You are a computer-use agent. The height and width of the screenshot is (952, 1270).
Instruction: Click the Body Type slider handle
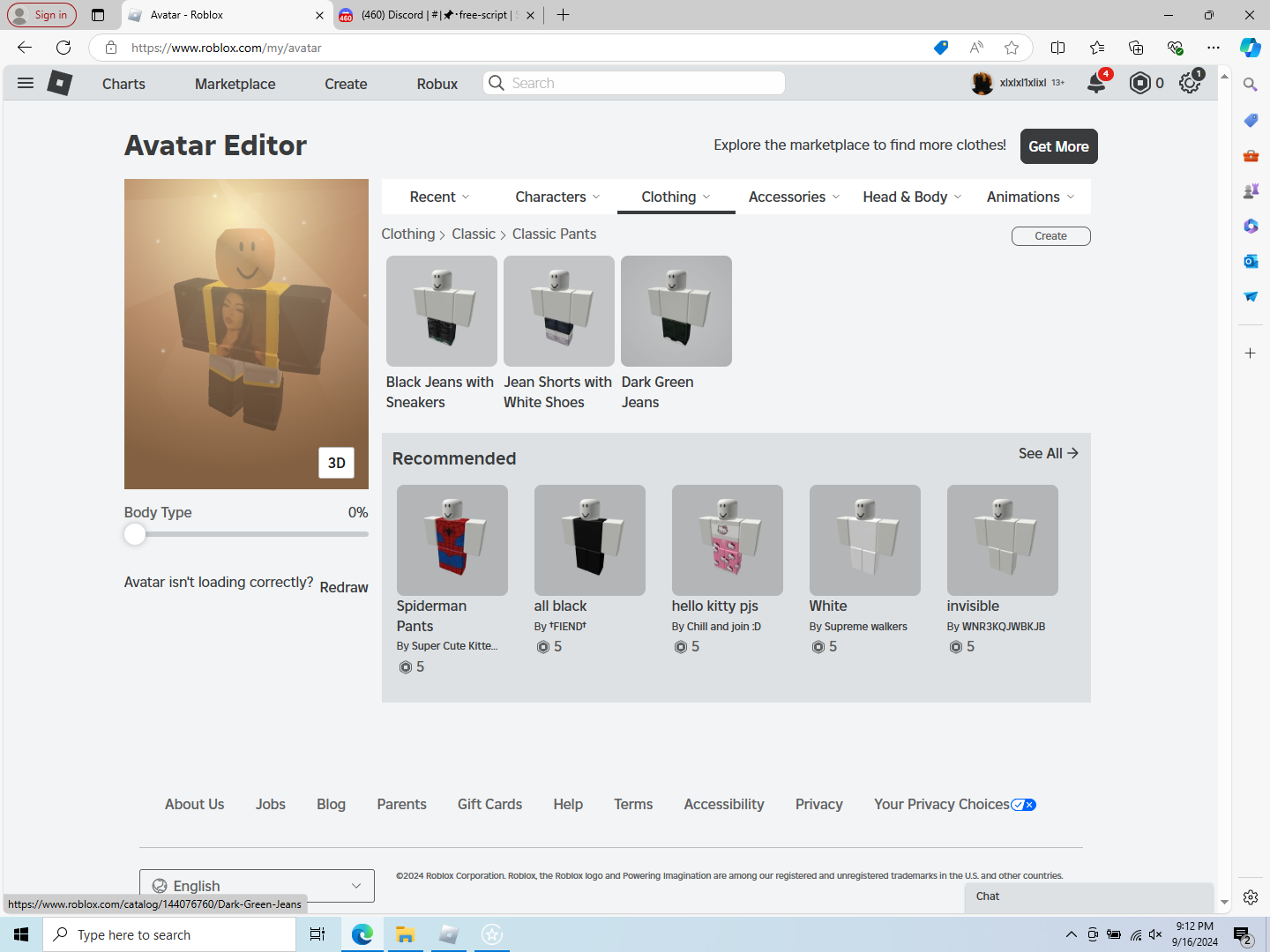pyautogui.click(x=135, y=534)
